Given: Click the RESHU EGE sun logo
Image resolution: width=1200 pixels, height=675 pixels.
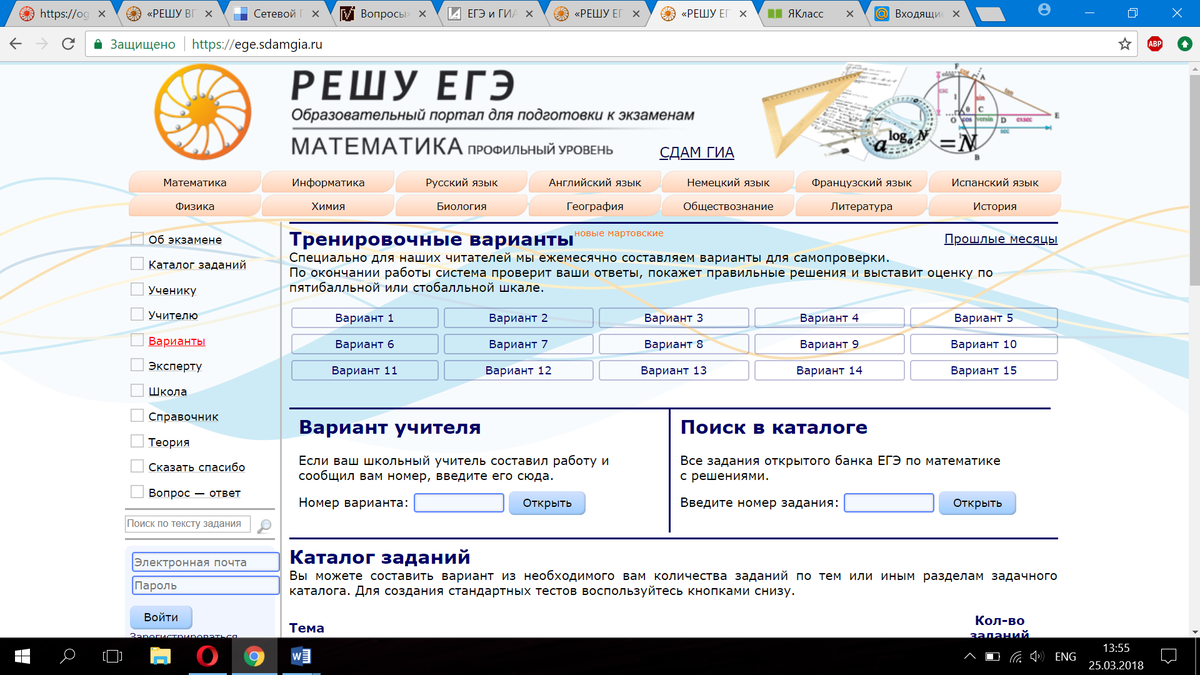Looking at the screenshot, I should [205, 112].
